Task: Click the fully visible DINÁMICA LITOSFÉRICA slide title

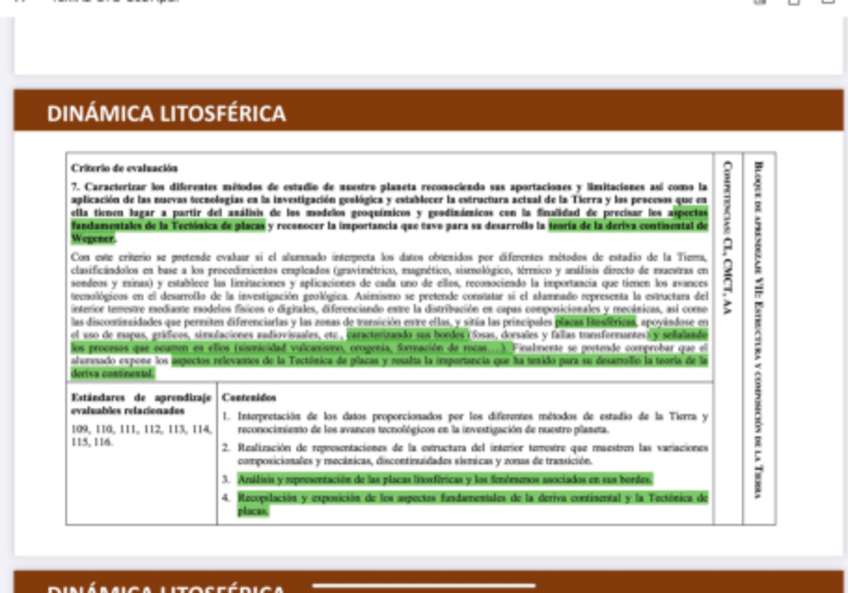Action: (x=166, y=113)
